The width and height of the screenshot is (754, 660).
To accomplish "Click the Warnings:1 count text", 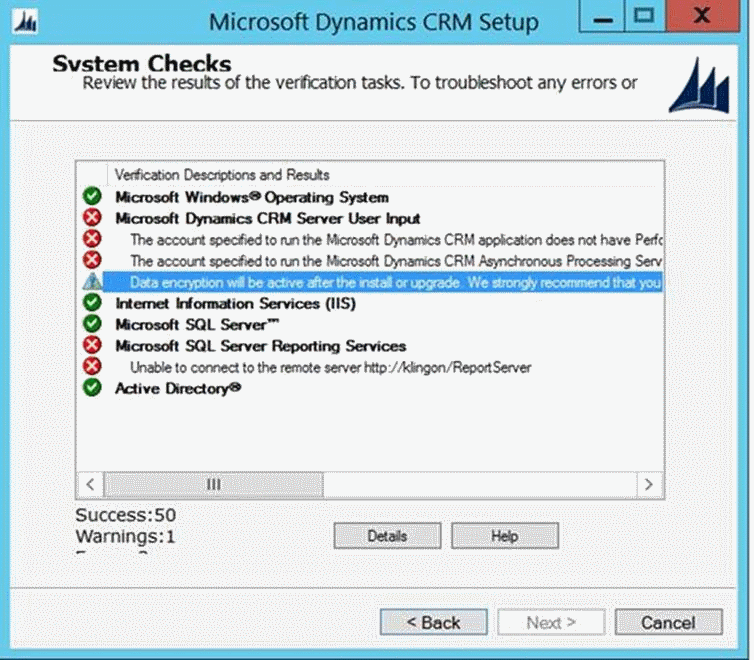I will pyautogui.click(x=125, y=536).
